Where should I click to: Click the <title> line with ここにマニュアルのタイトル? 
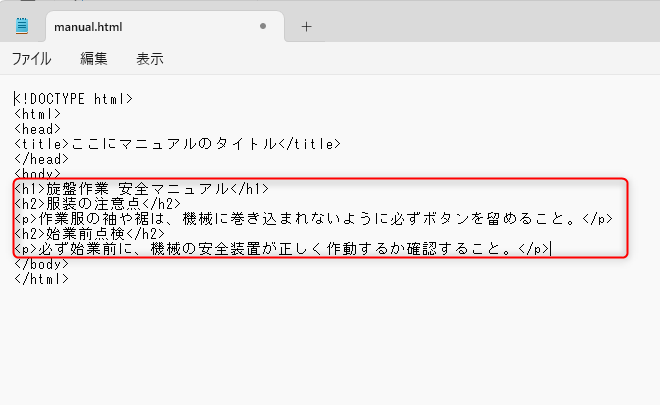point(177,144)
